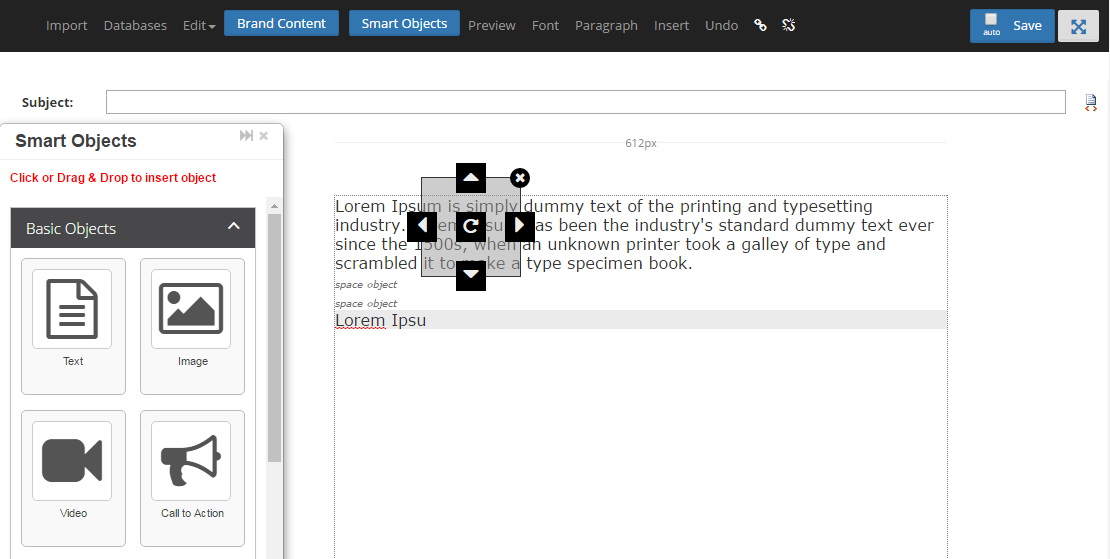1110x559 pixels.
Task: Remove object with the circular X button
Action: click(520, 178)
